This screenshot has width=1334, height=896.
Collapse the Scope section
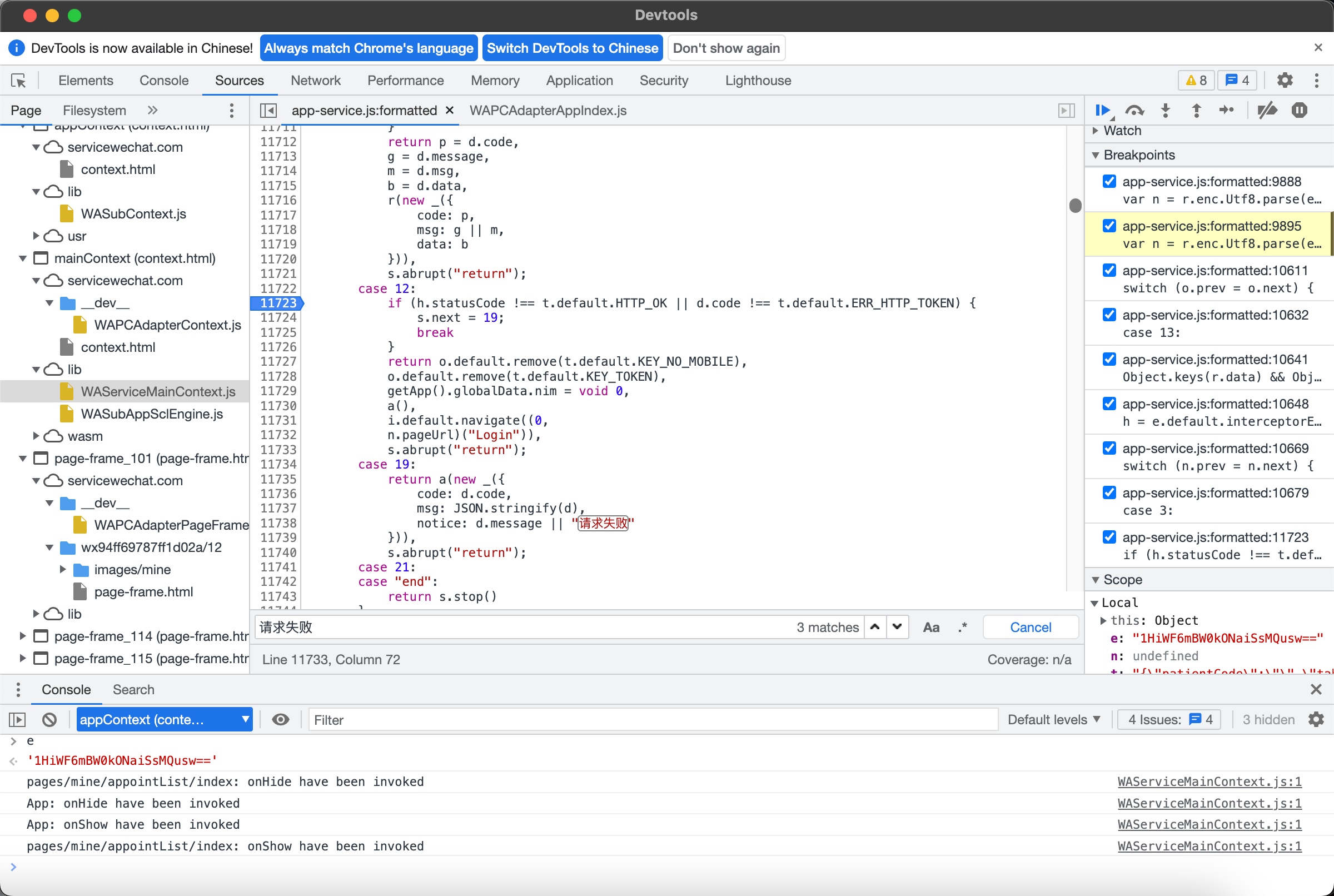[x=1095, y=580]
